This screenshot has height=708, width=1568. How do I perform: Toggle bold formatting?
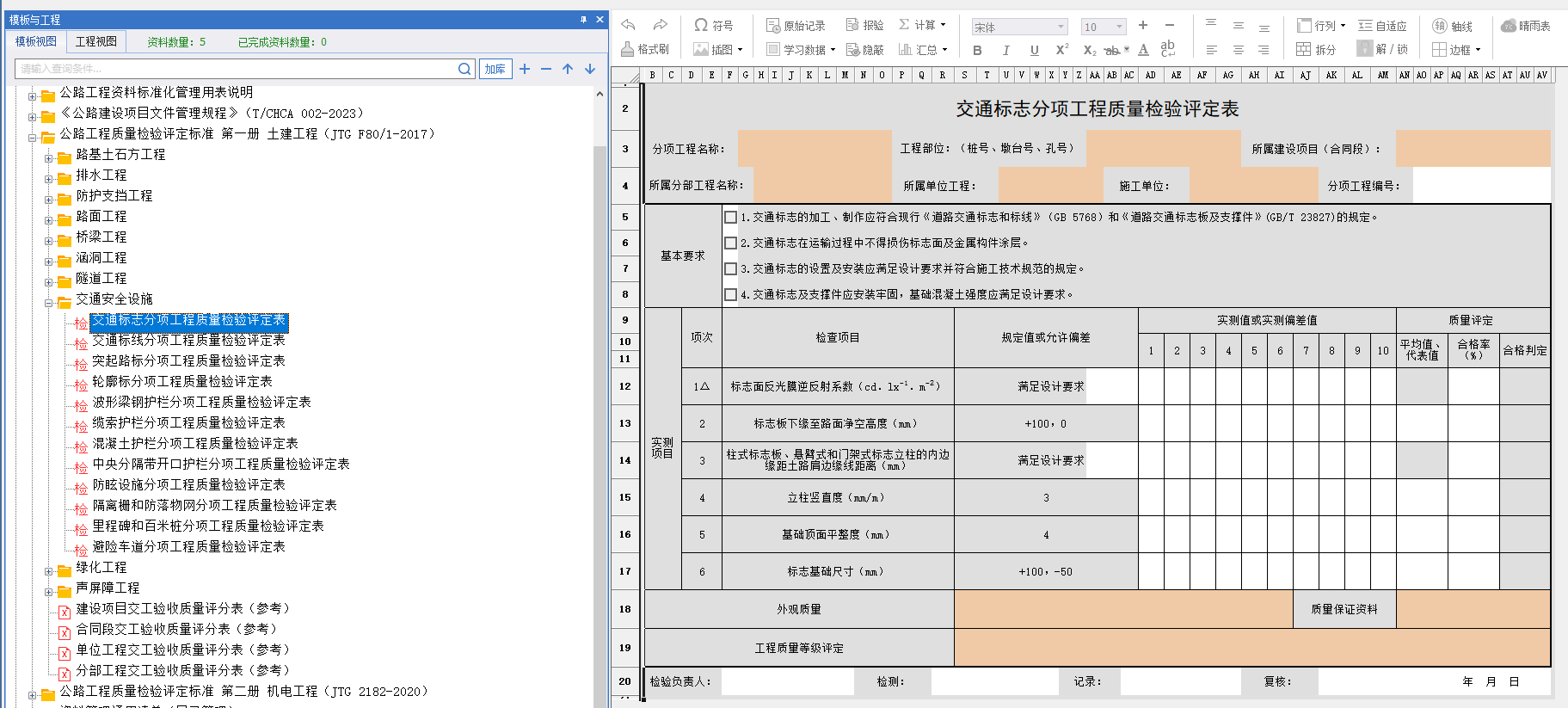pyautogui.click(x=977, y=51)
